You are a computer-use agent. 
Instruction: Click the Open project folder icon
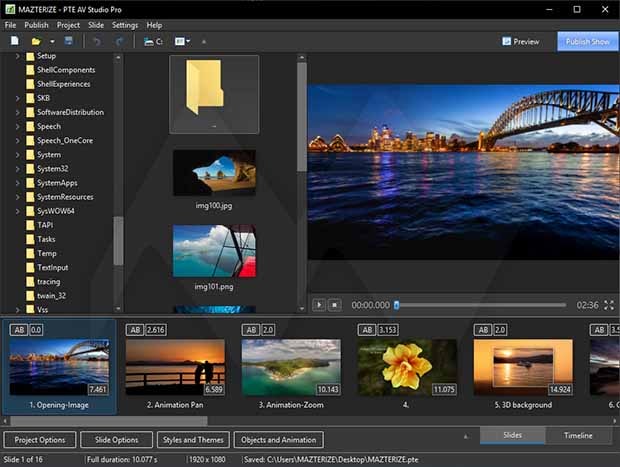36,41
